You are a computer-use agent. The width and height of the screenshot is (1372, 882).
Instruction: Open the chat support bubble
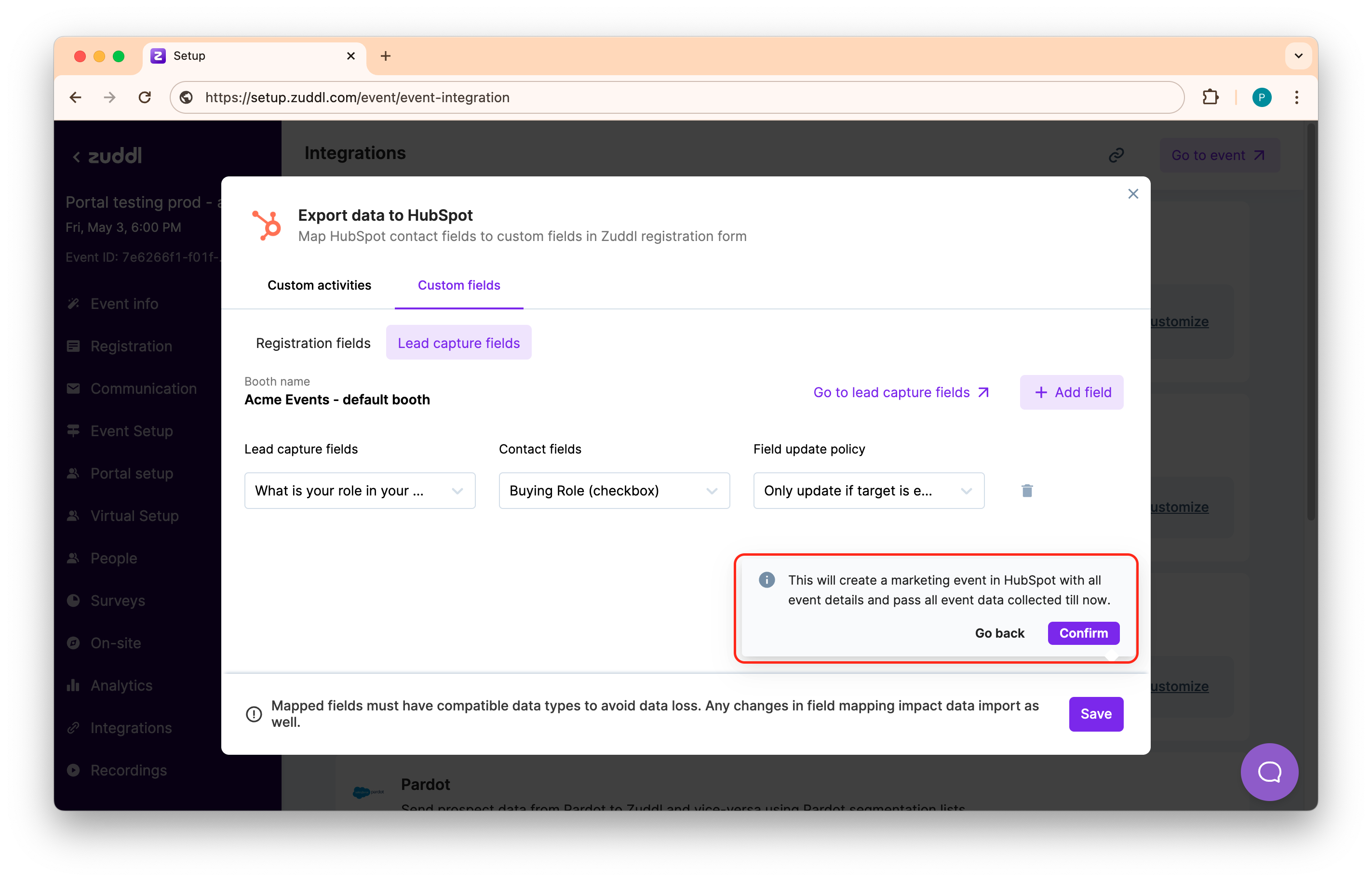(1269, 772)
